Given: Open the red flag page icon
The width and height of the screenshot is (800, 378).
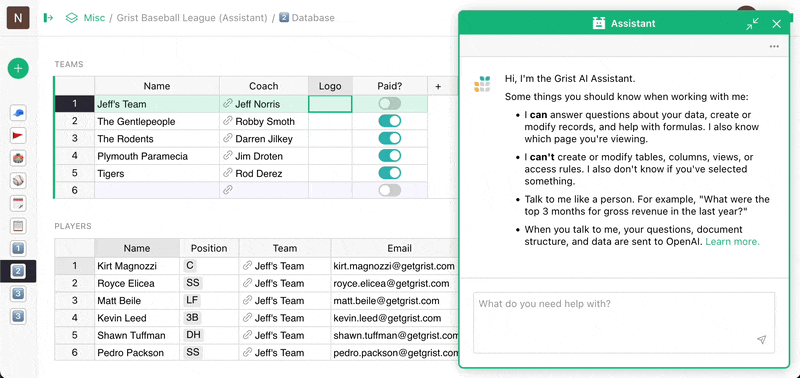Looking at the screenshot, I should coord(18,136).
